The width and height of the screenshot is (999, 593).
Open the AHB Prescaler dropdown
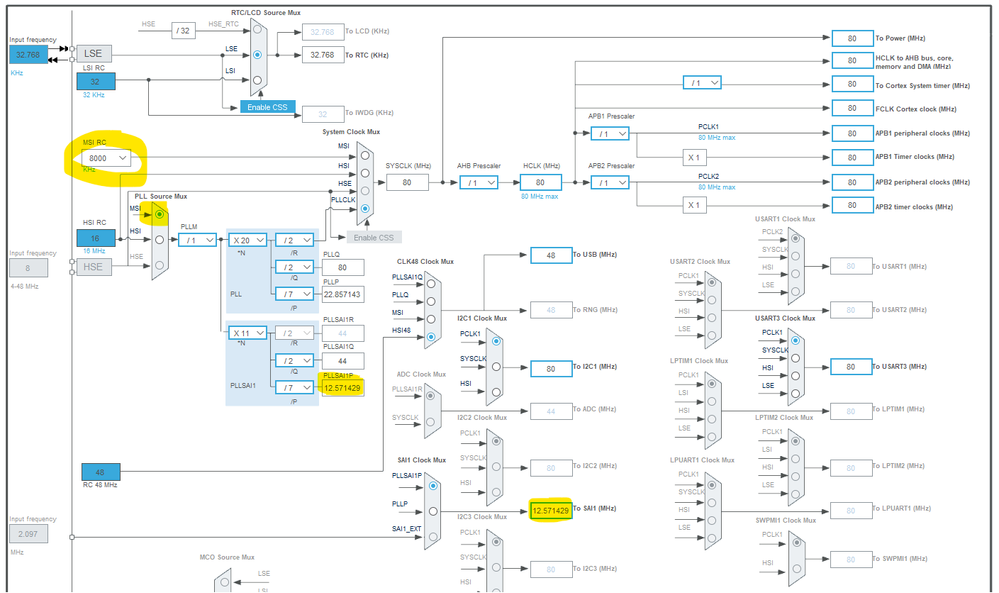pyautogui.click(x=478, y=183)
